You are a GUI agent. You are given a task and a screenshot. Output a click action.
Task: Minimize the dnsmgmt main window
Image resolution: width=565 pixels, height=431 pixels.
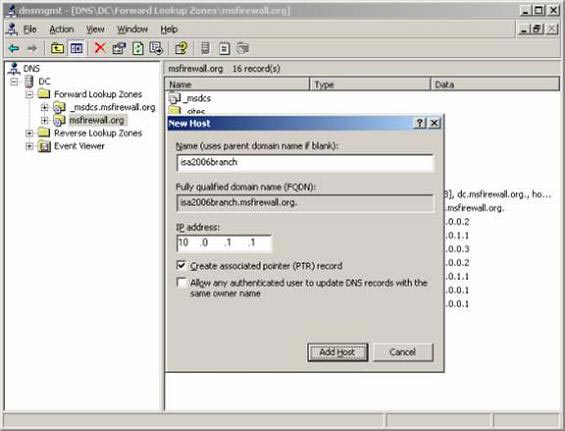(x=525, y=10)
